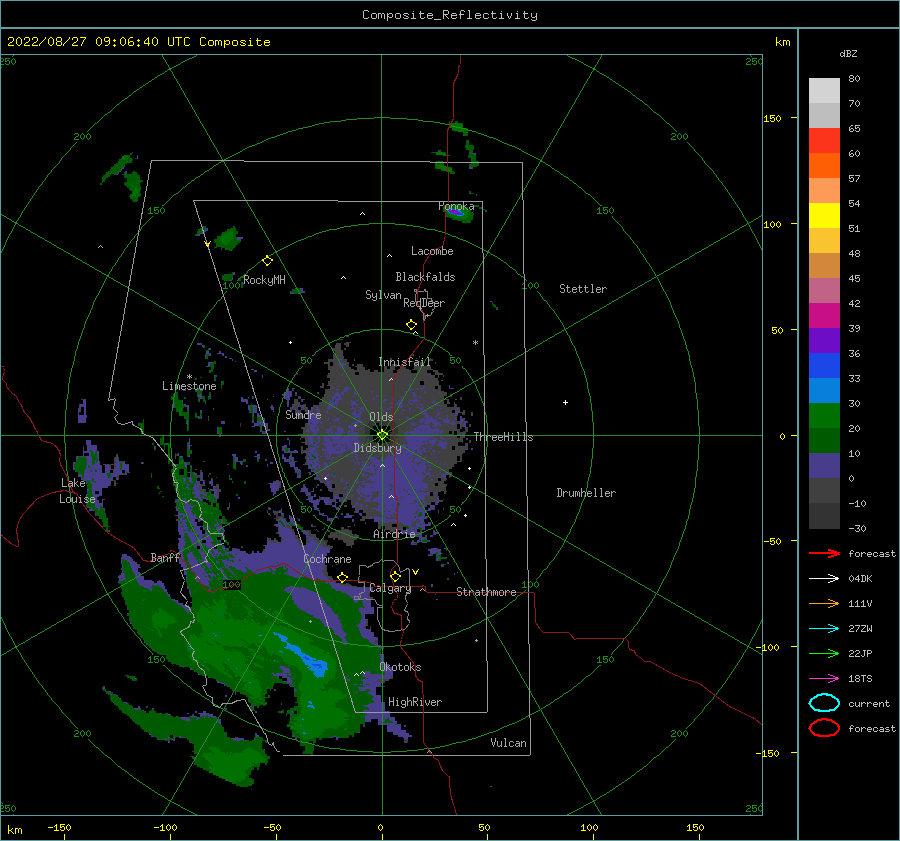900x841 pixels.
Task: Click the green swatch below 30 dBZ
Action: [x=824, y=415]
